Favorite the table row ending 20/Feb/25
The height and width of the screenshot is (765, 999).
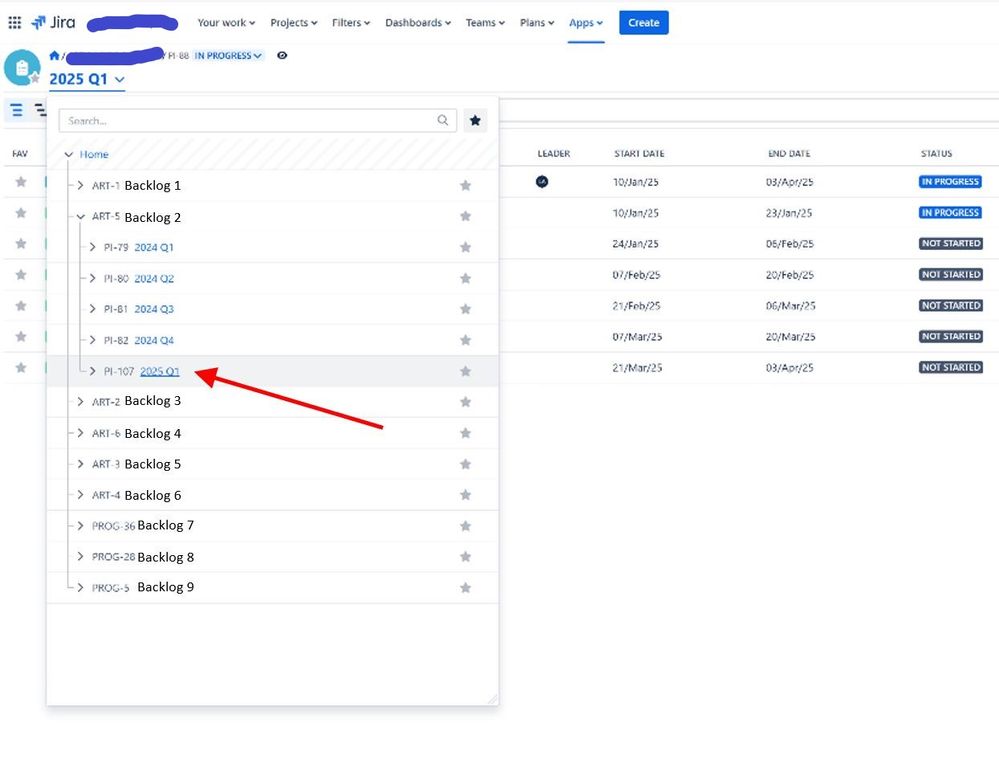pyautogui.click(x=21, y=275)
